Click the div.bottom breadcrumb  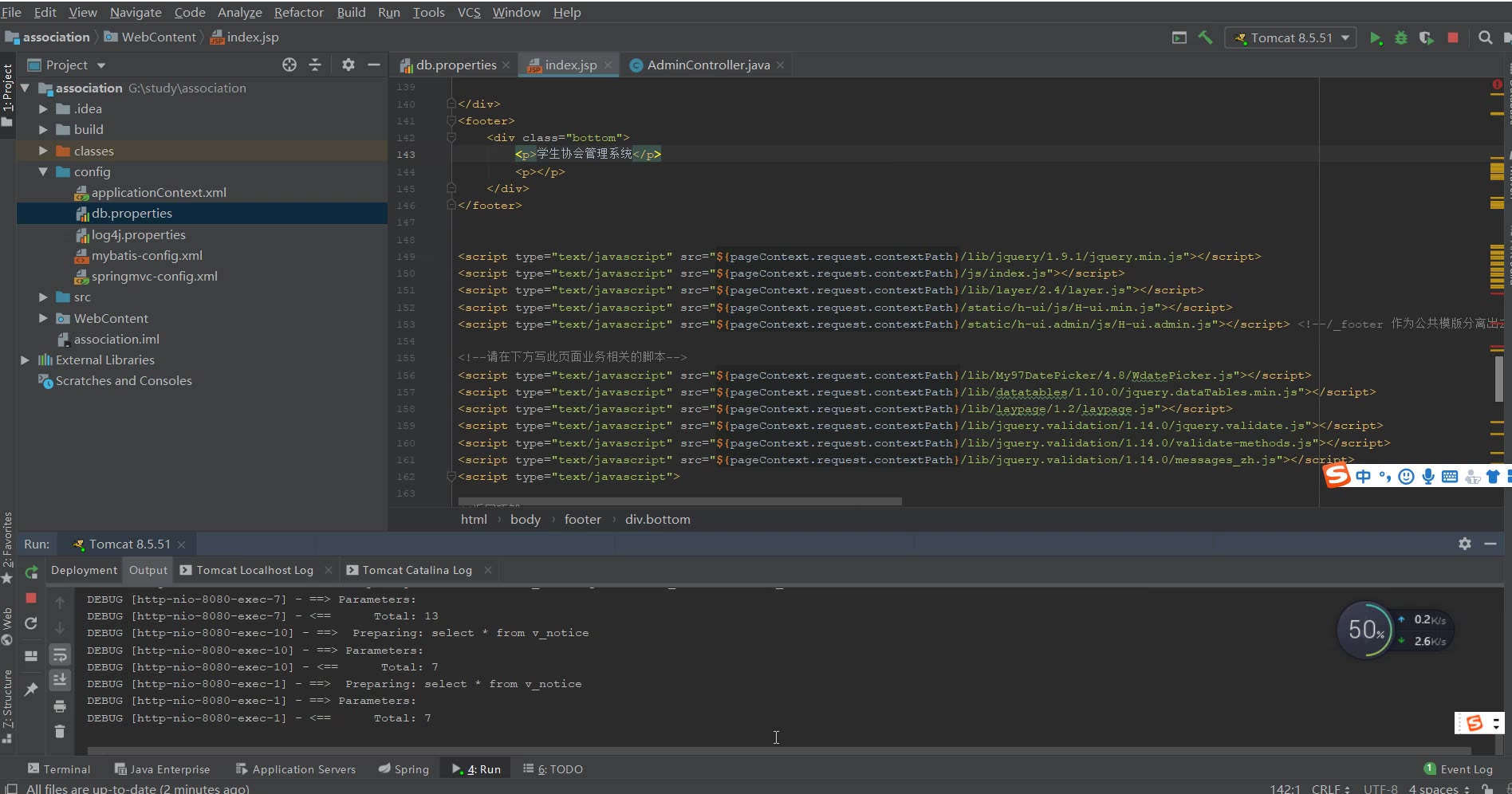pos(658,519)
